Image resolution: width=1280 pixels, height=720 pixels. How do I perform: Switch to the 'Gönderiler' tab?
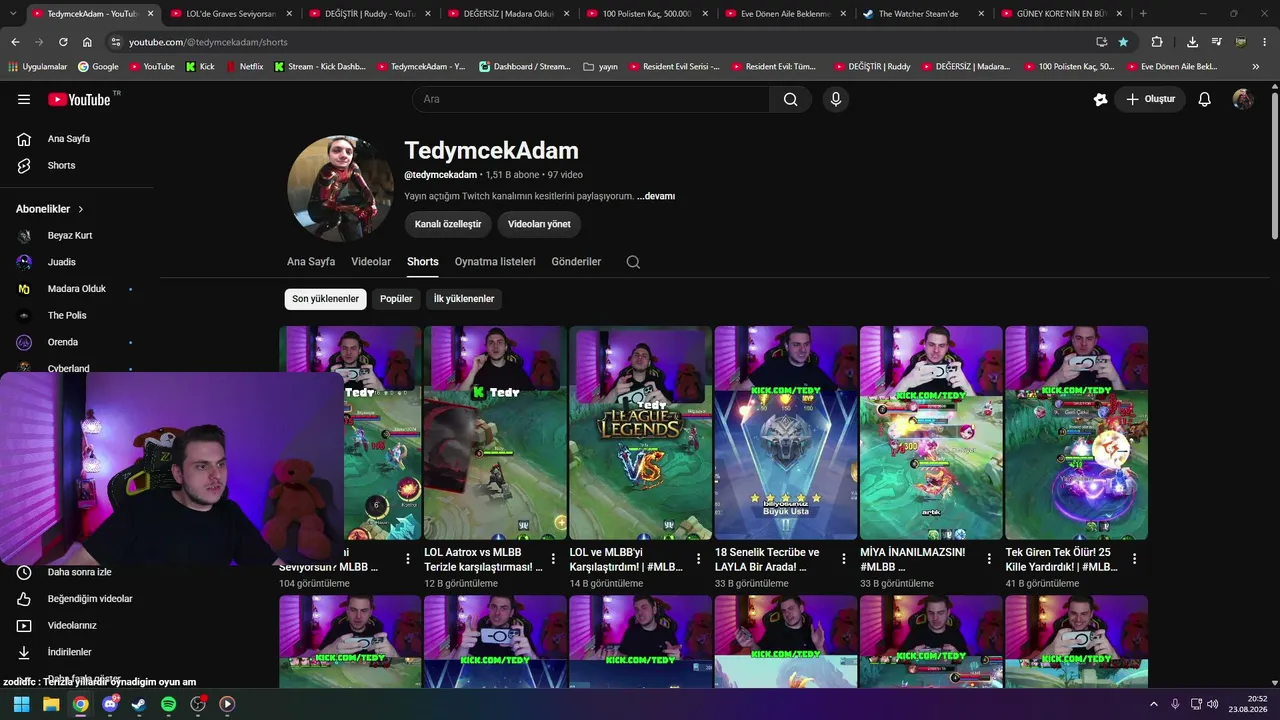[x=576, y=262]
